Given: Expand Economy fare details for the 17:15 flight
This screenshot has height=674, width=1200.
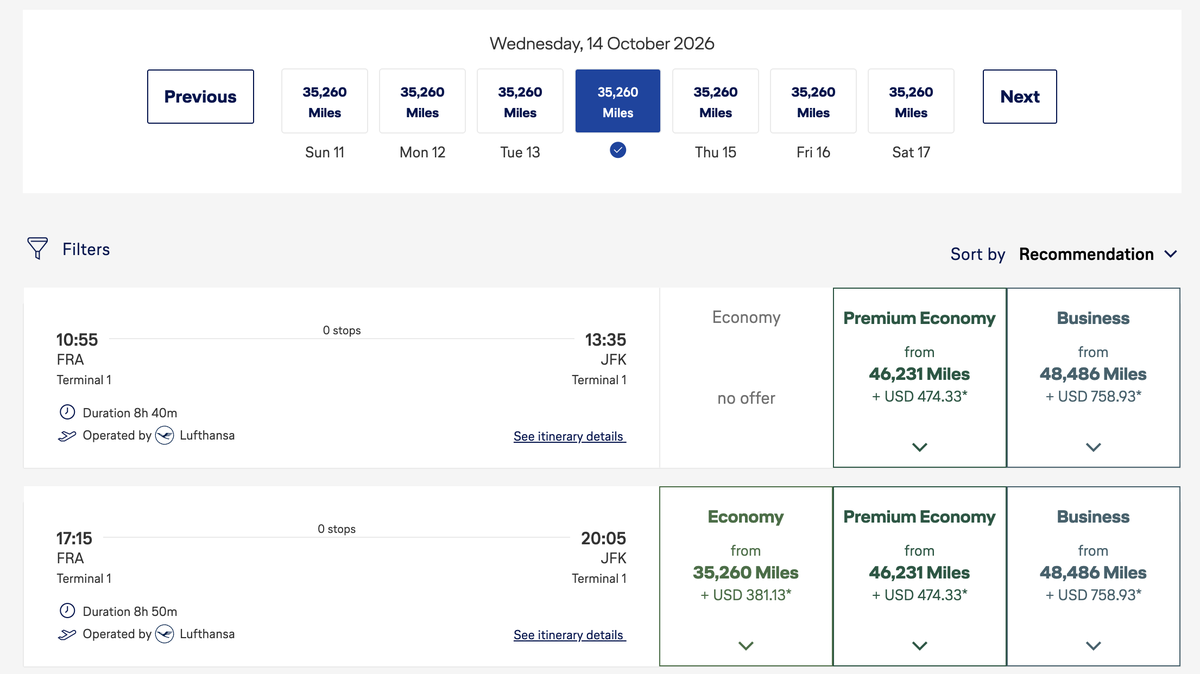Looking at the screenshot, I should (x=745, y=646).
